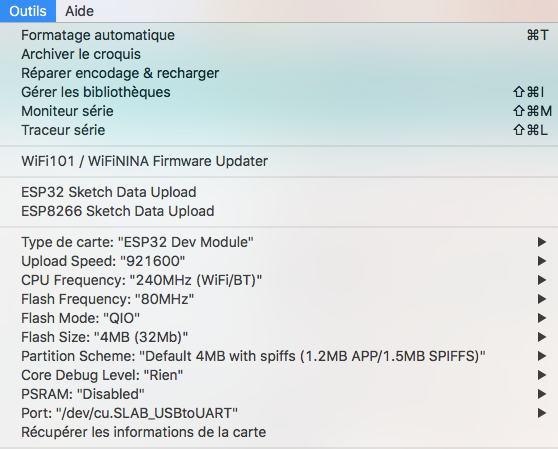Select Réparer encodage & recharger
This screenshot has height=449, width=558.
(279, 73)
